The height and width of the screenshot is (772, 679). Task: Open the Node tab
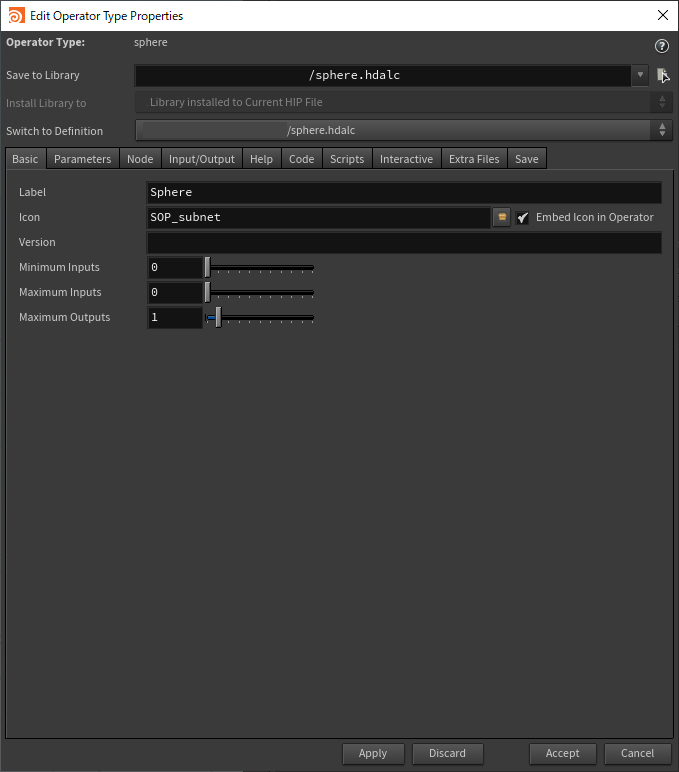tap(140, 159)
